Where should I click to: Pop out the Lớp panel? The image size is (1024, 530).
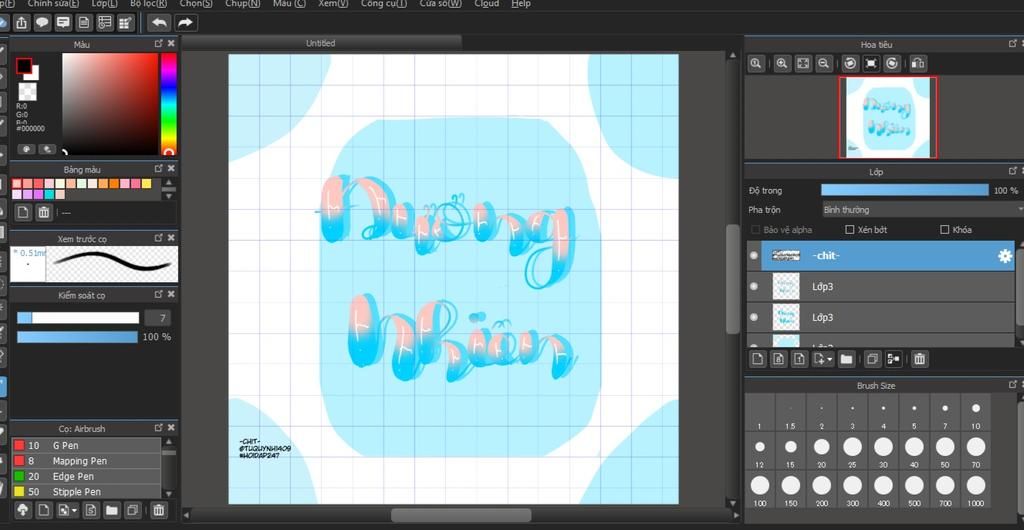(x=1014, y=171)
